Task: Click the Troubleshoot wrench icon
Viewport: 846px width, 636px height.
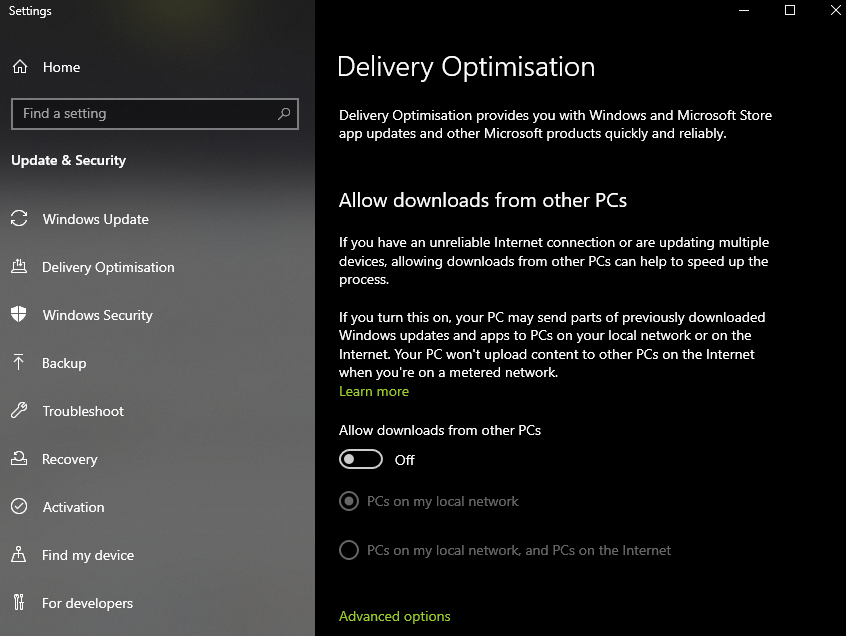Action: 19,411
